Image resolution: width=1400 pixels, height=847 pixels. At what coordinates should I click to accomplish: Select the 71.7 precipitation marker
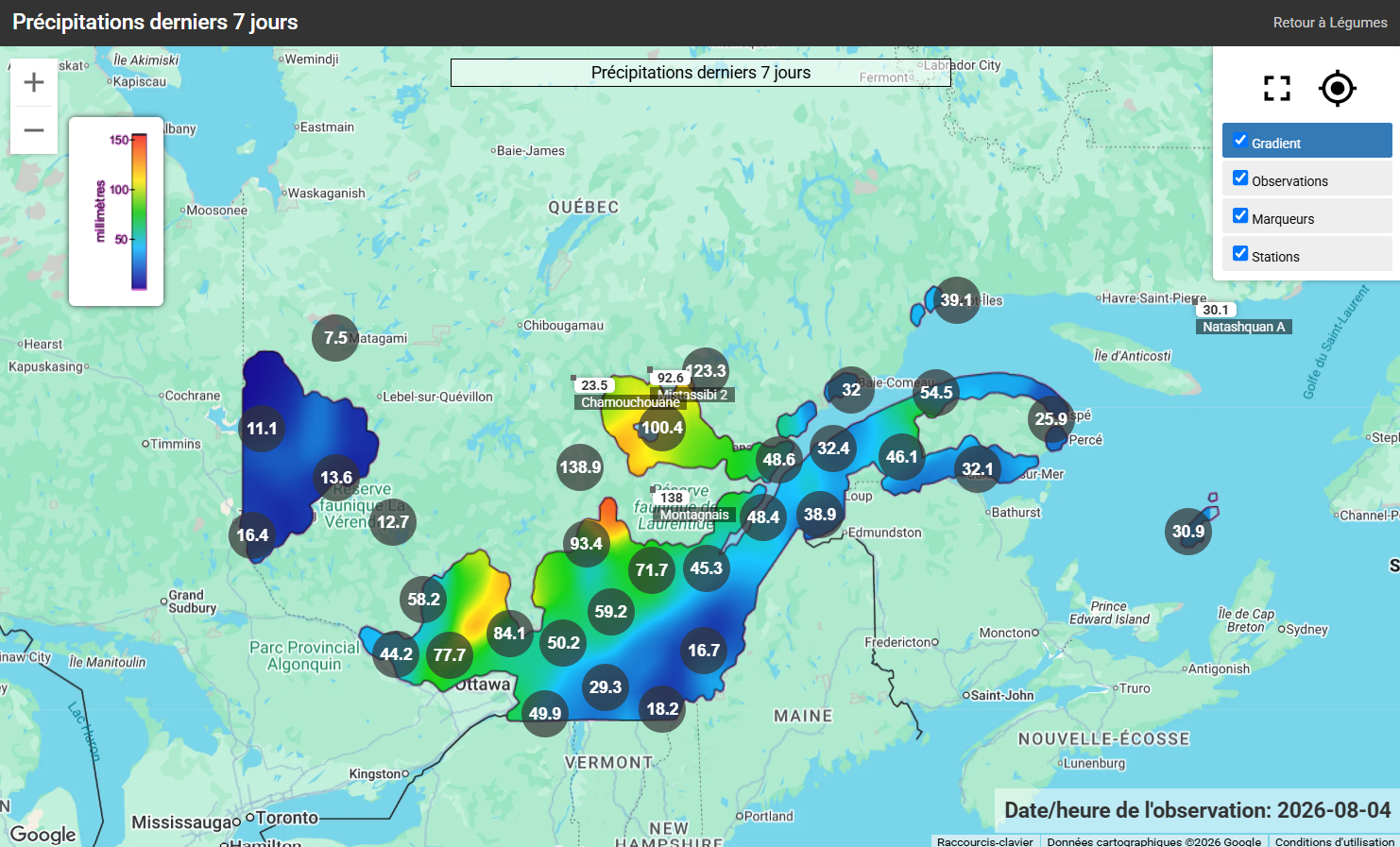coord(652,570)
